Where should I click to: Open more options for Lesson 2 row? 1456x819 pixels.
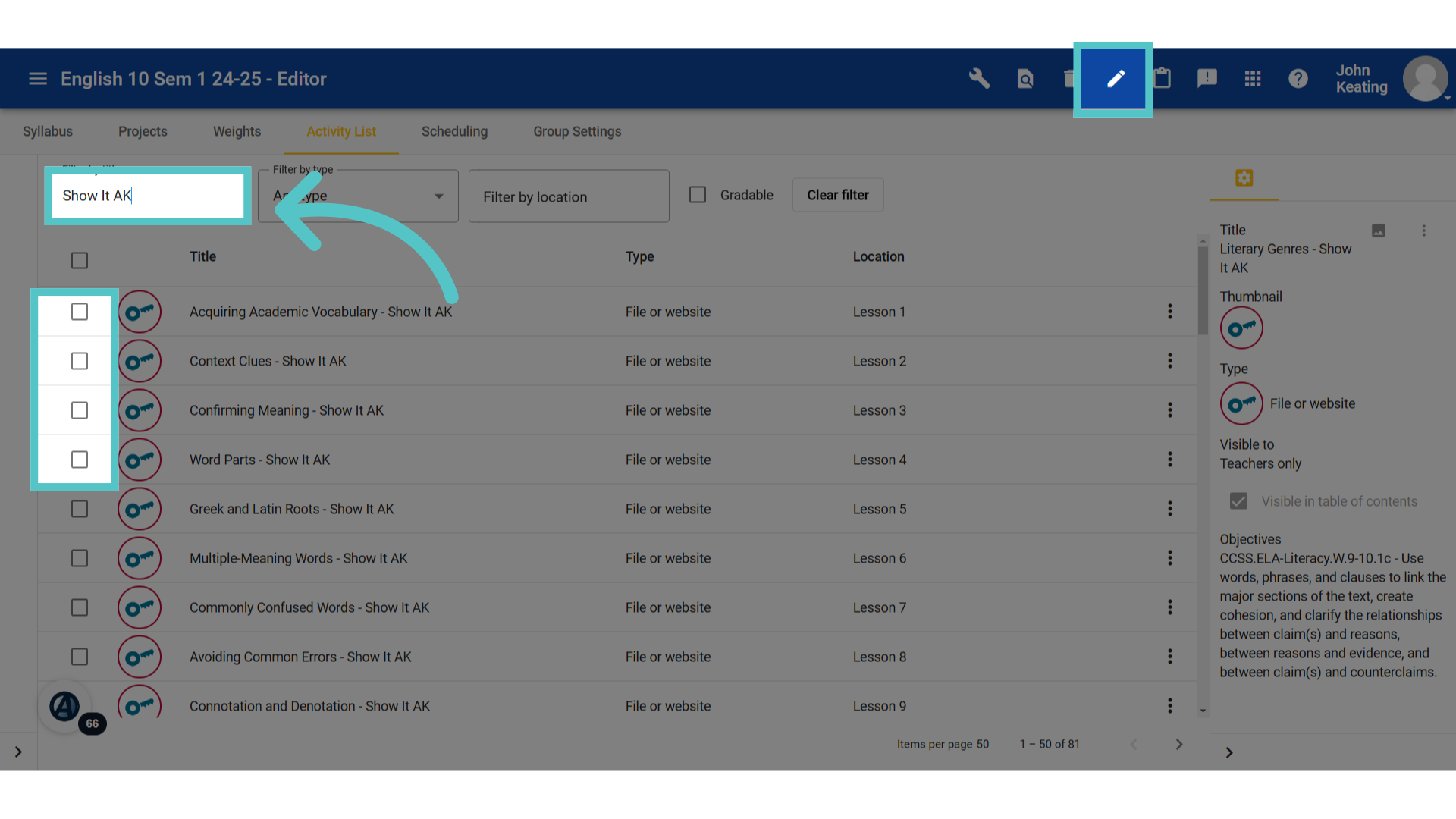point(1170,361)
